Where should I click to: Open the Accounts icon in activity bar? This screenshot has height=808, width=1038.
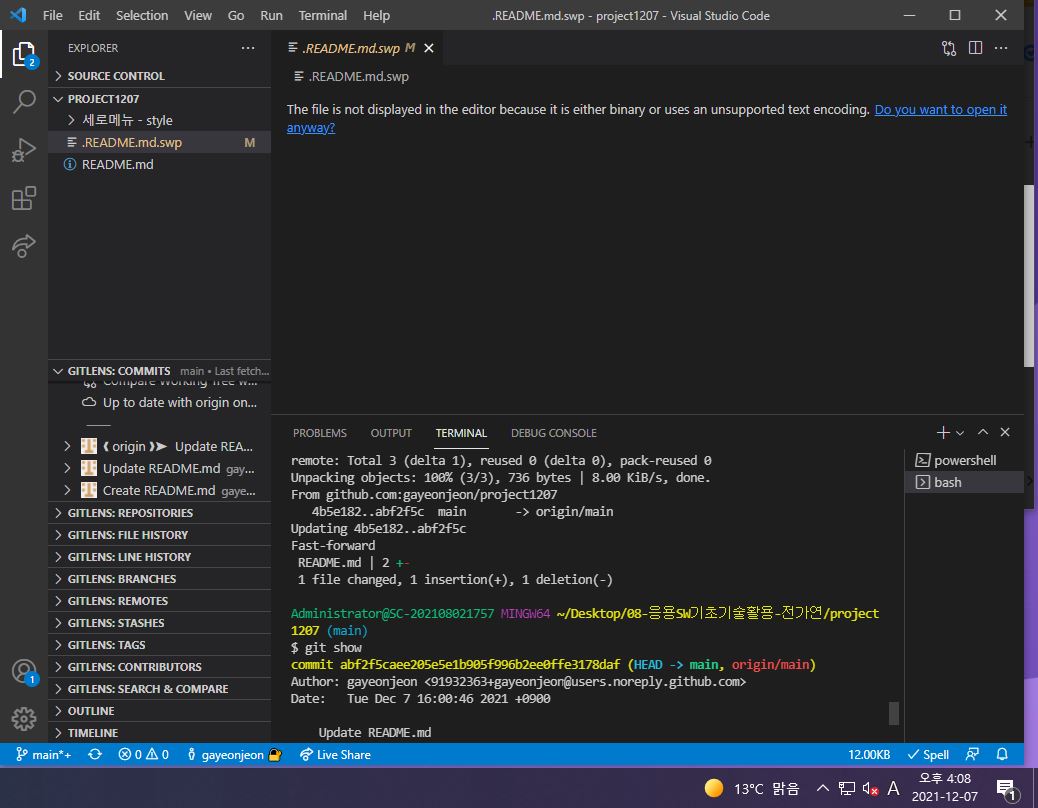click(x=24, y=672)
